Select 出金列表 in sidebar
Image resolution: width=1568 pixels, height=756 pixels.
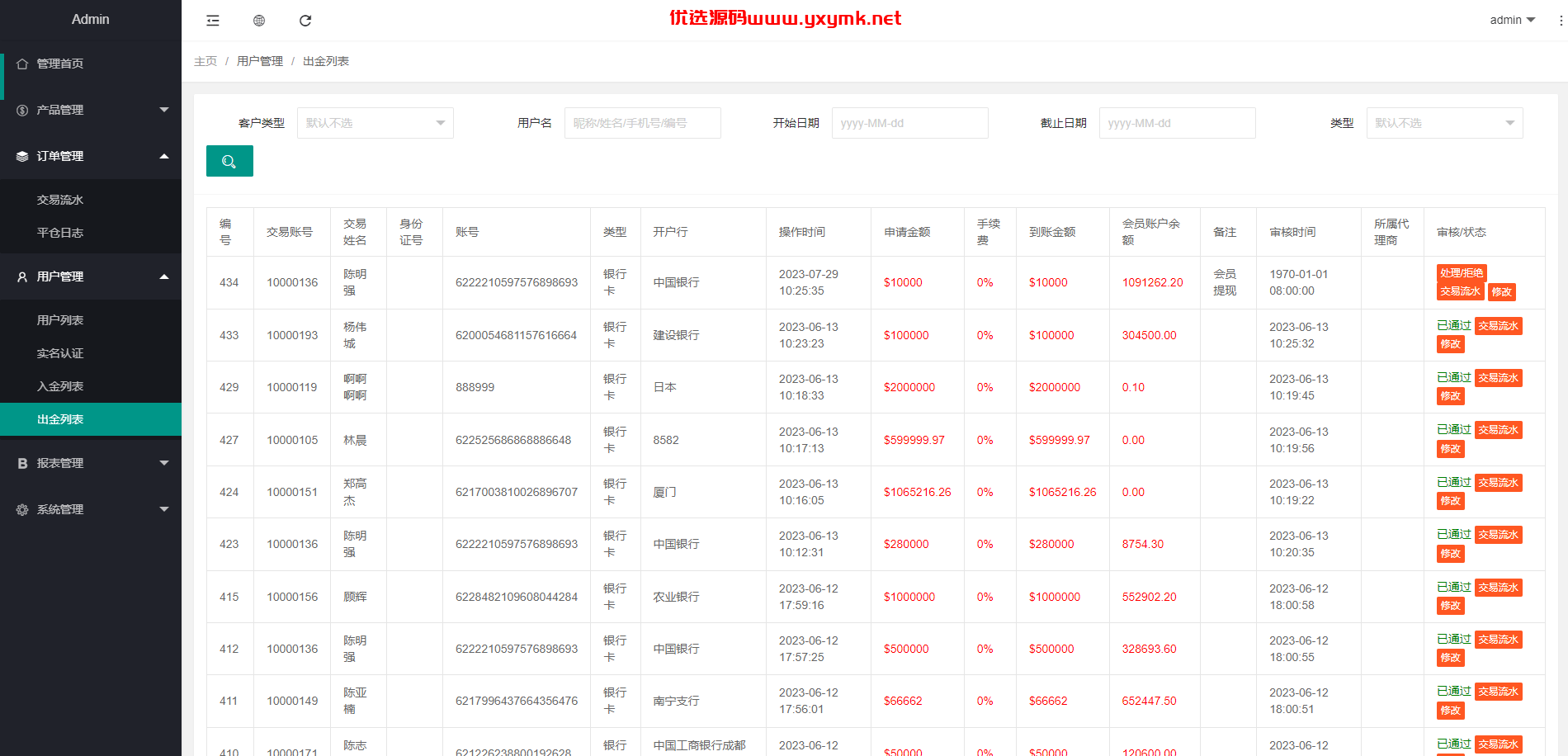coord(91,419)
